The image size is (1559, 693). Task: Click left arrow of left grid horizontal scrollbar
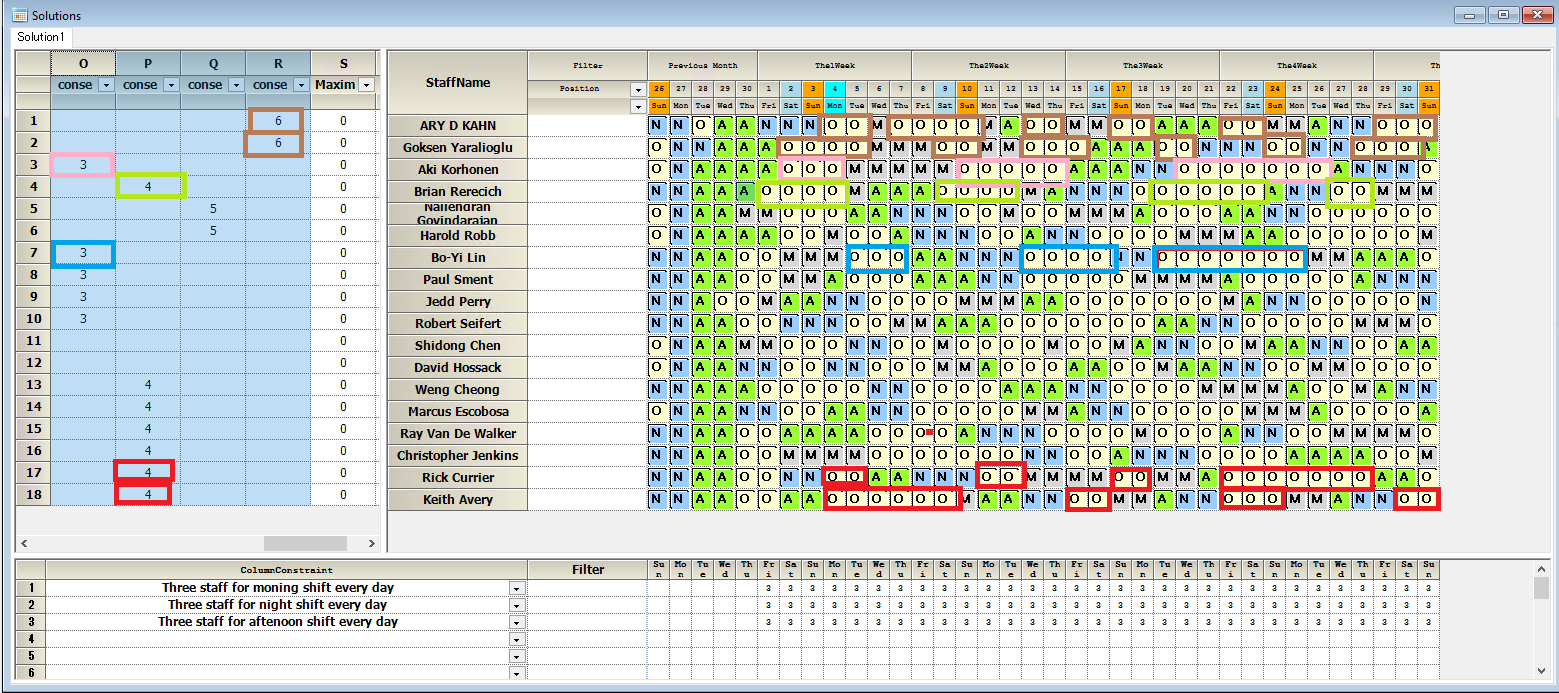point(24,543)
